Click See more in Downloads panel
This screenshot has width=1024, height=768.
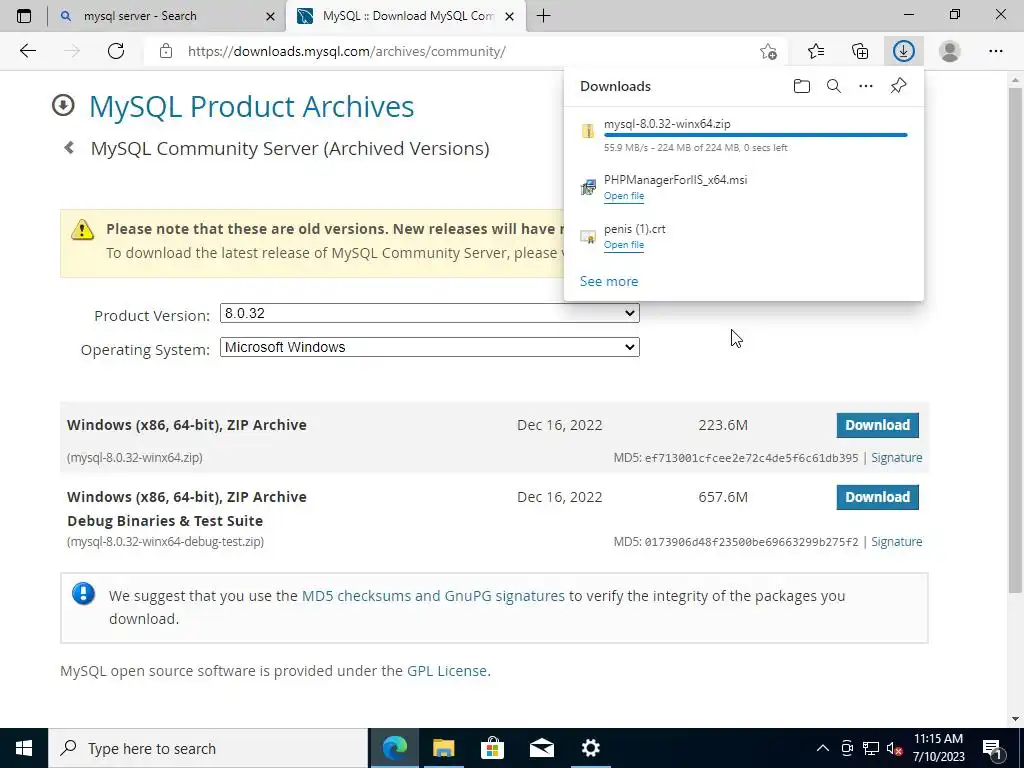pos(609,281)
